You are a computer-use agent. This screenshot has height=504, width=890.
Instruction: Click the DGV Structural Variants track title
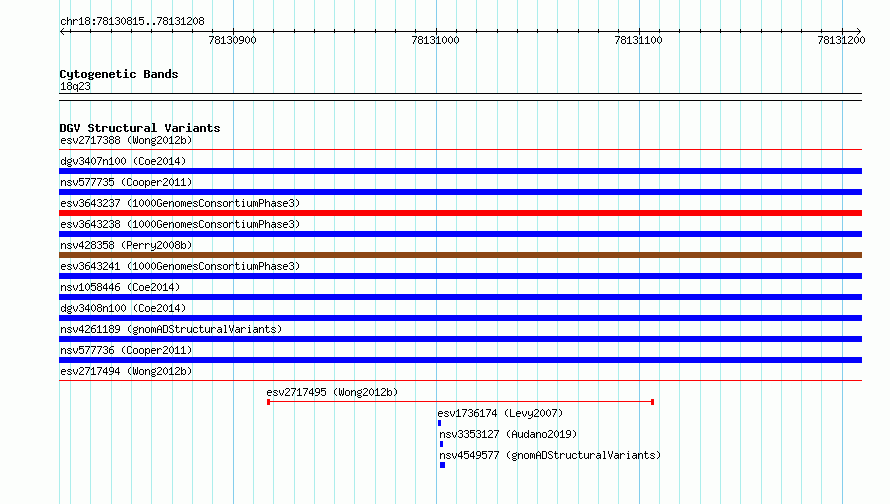[140, 128]
